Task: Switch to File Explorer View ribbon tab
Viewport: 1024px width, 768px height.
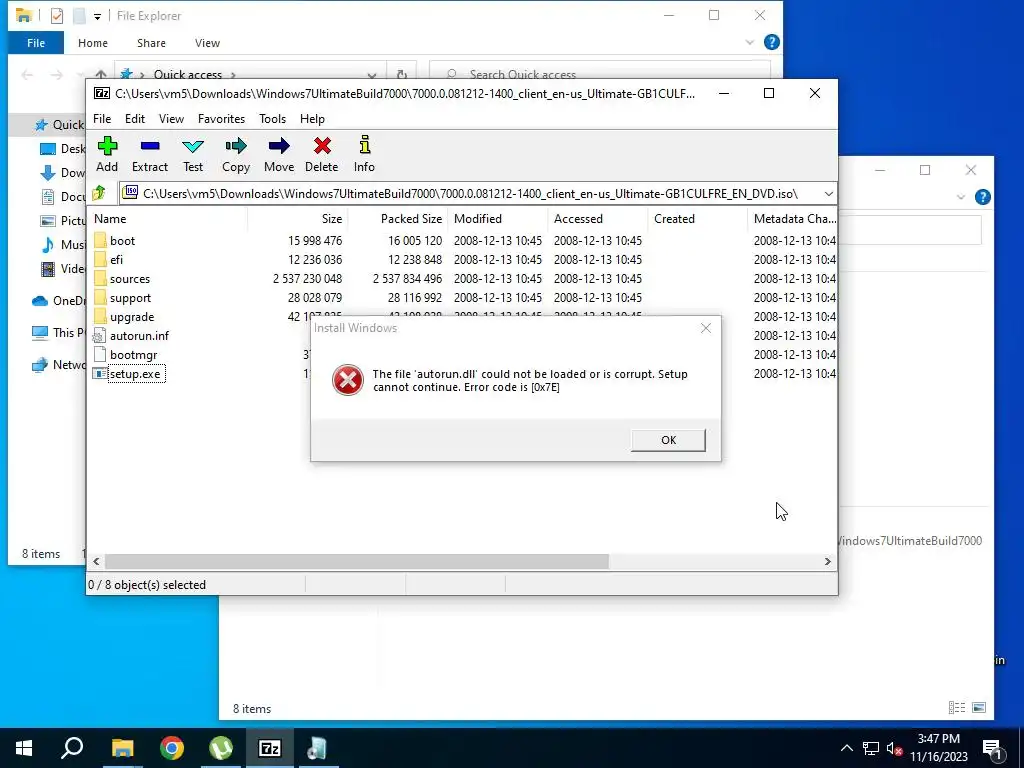Action: (x=207, y=43)
